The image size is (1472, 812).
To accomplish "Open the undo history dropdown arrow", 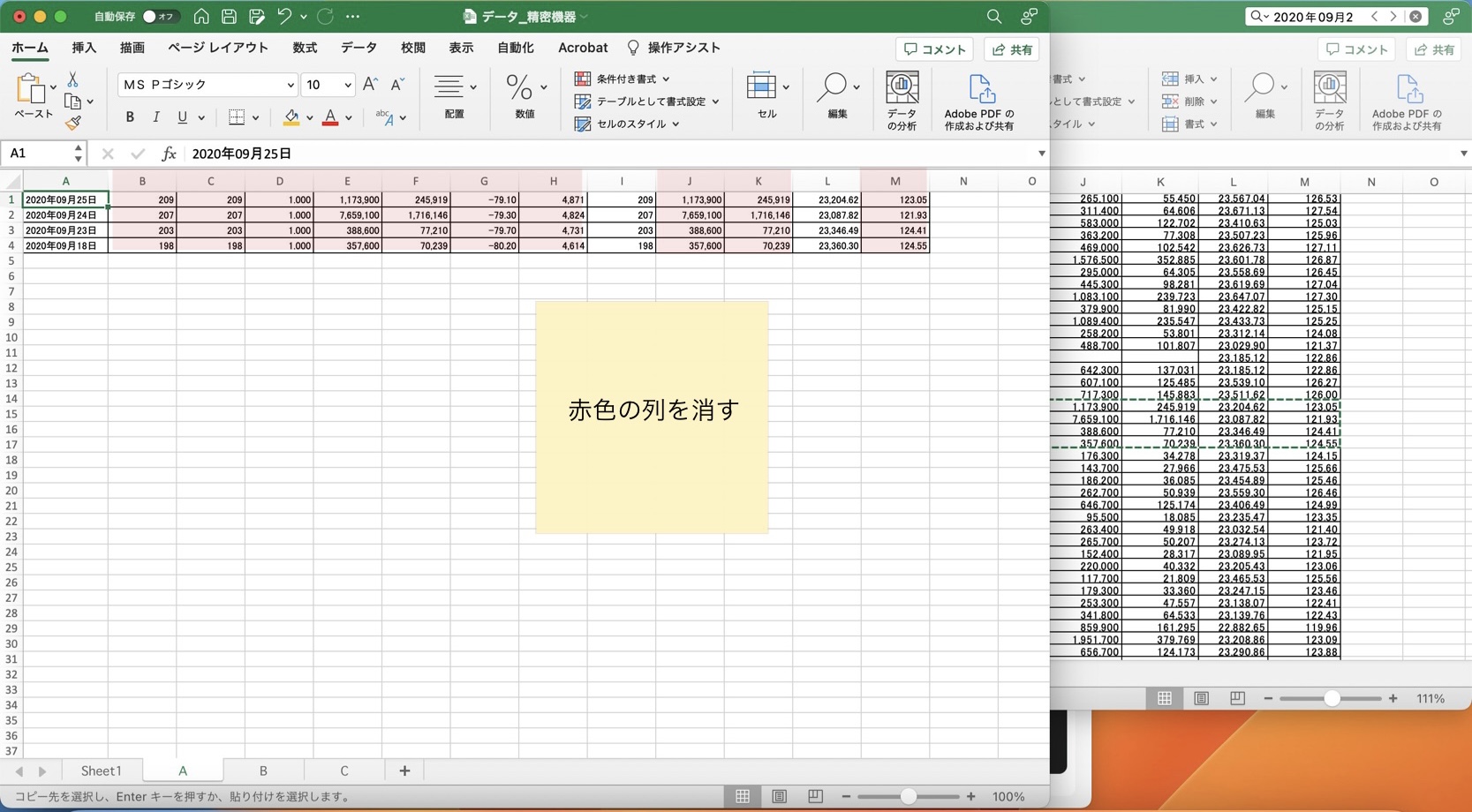I will pos(304,16).
